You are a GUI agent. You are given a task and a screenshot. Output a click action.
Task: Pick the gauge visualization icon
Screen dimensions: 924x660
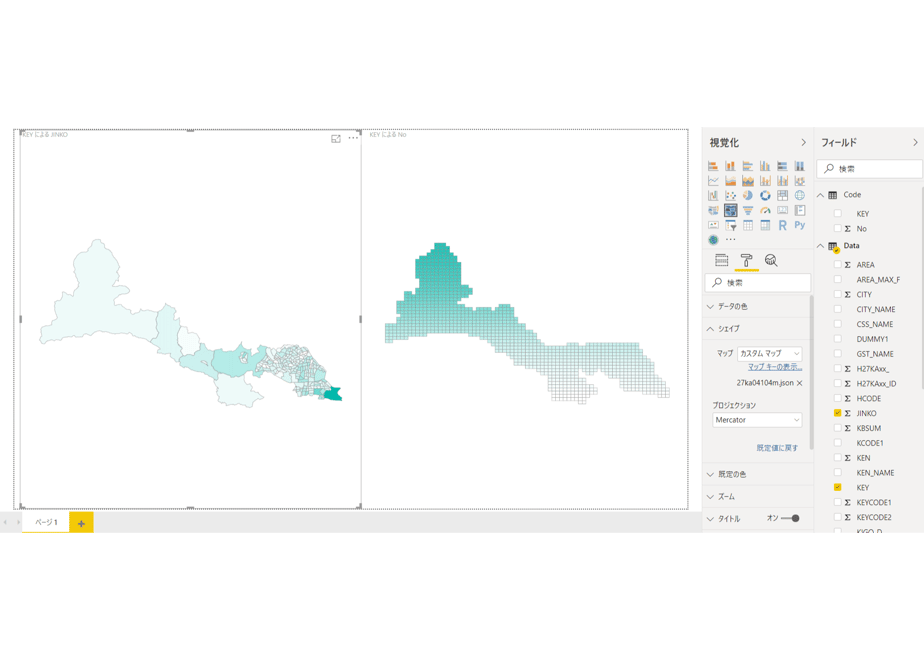tap(765, 210)
